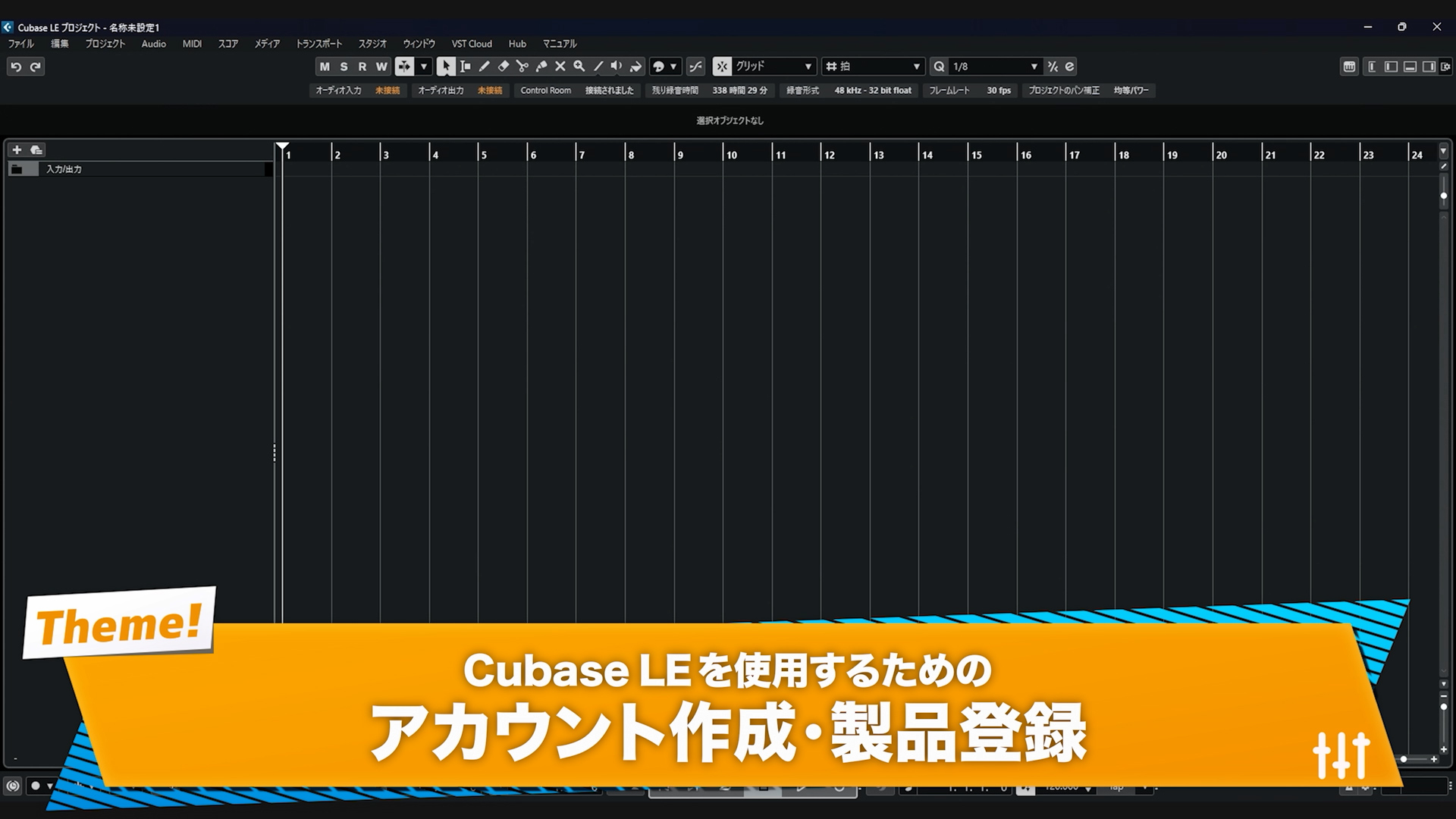The height and width of the screenshot is (819, 1456).
Task: Open the プロジェクト menu
Action: pos(105,44)
